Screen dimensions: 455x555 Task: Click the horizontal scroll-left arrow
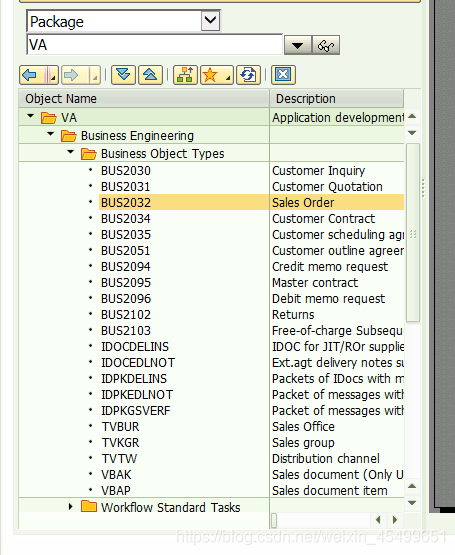[378, 520]
